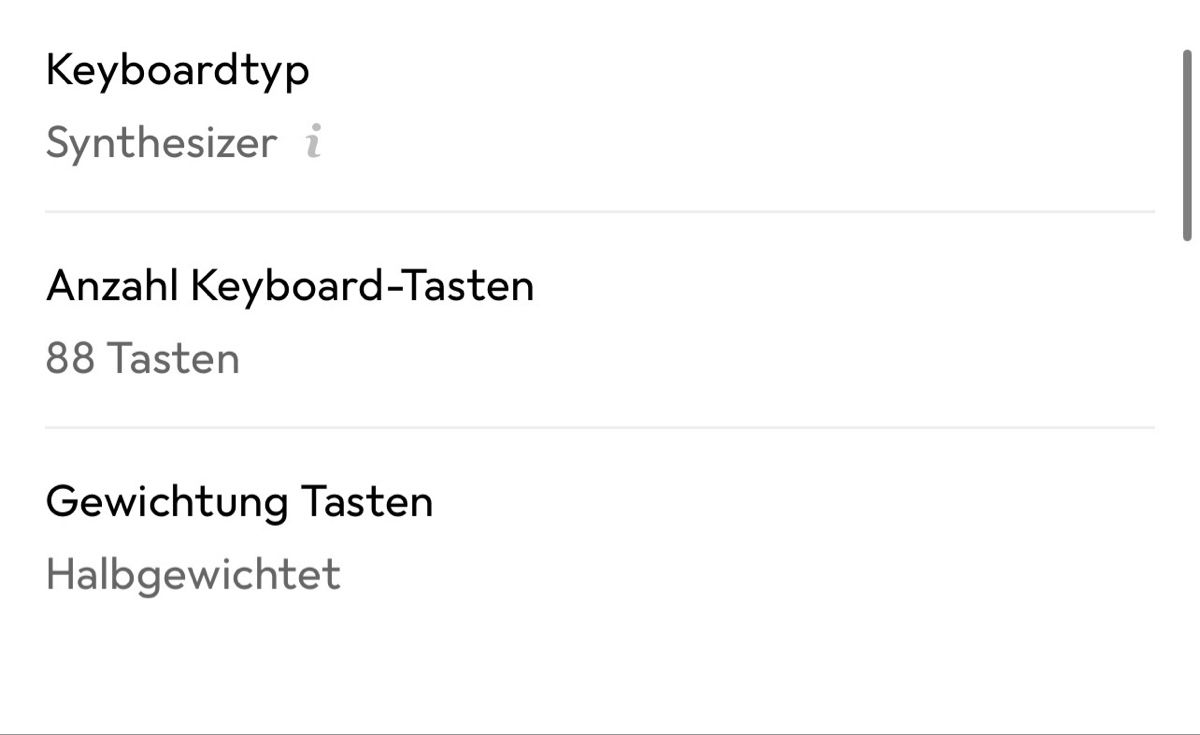1200x735 pixels.
Task: Click the word Anzahl in the second heading
Action: point(112,286)
